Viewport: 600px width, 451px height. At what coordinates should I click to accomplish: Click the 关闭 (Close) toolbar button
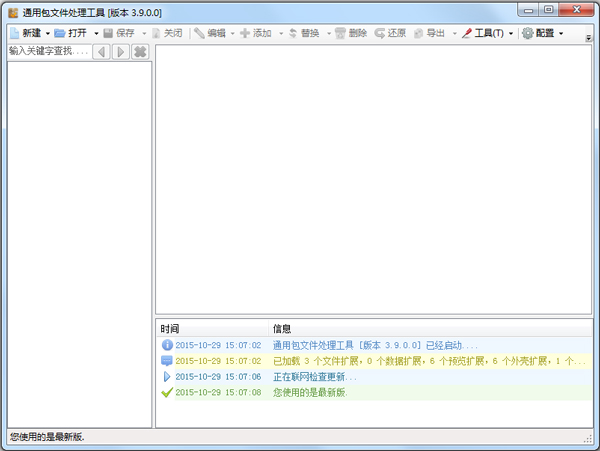click(166, 33)
